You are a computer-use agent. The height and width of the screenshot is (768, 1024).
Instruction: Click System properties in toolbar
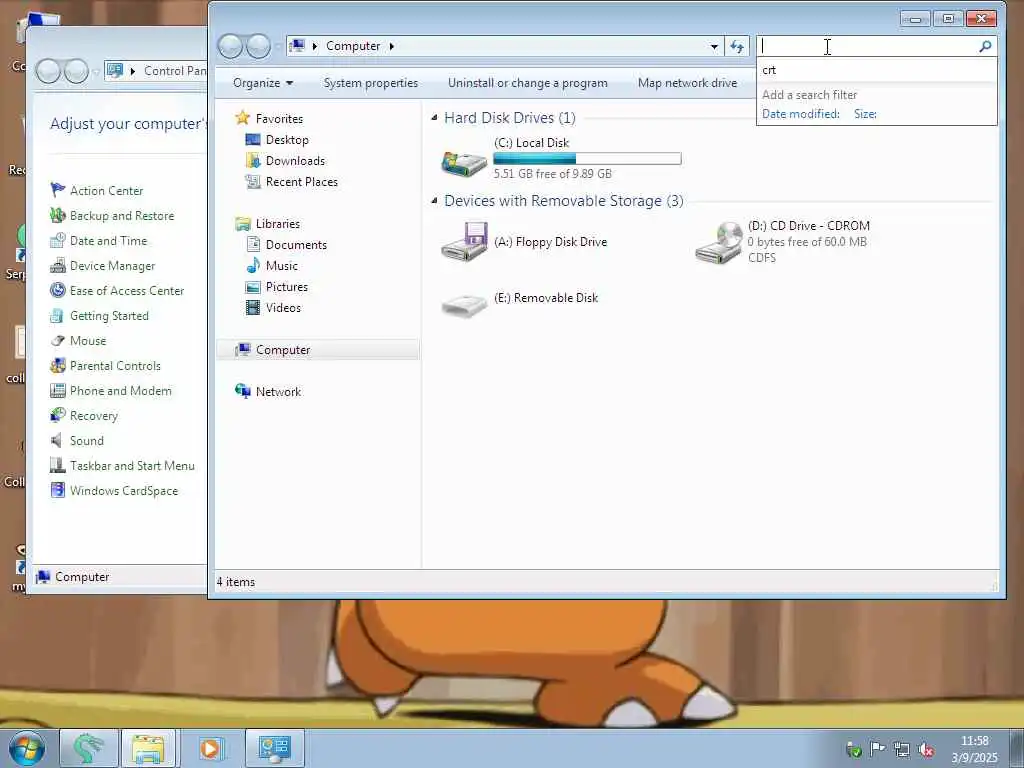[x=370, y=83]
